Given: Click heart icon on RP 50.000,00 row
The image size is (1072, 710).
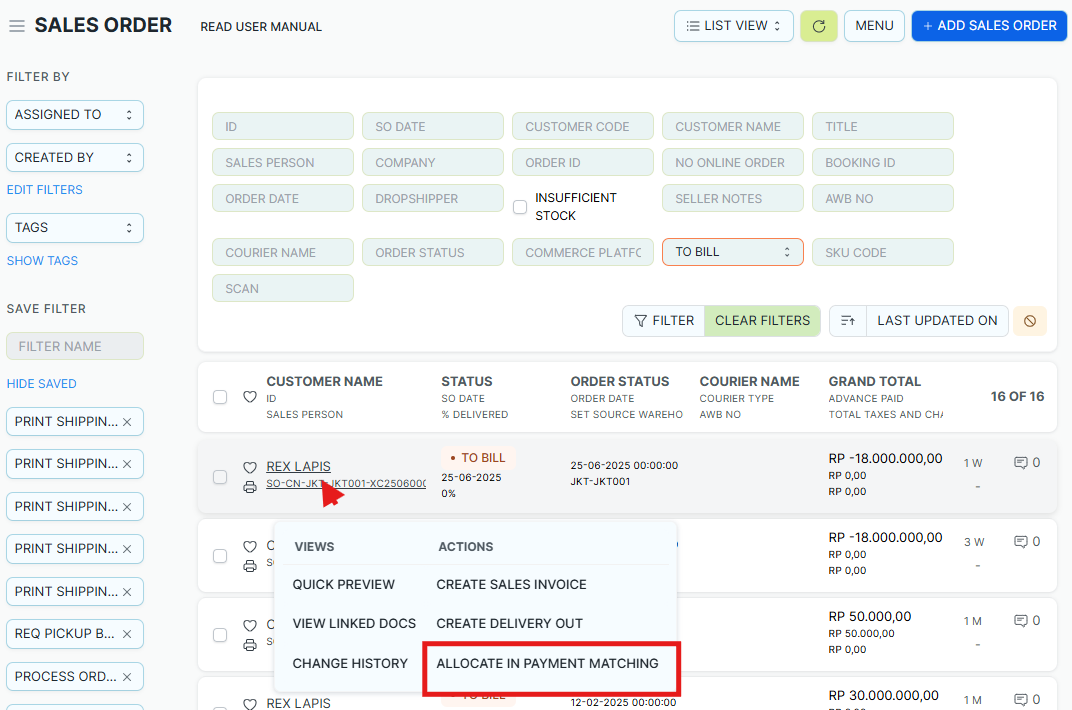Looking at the screenshot, I should [250, 625].
